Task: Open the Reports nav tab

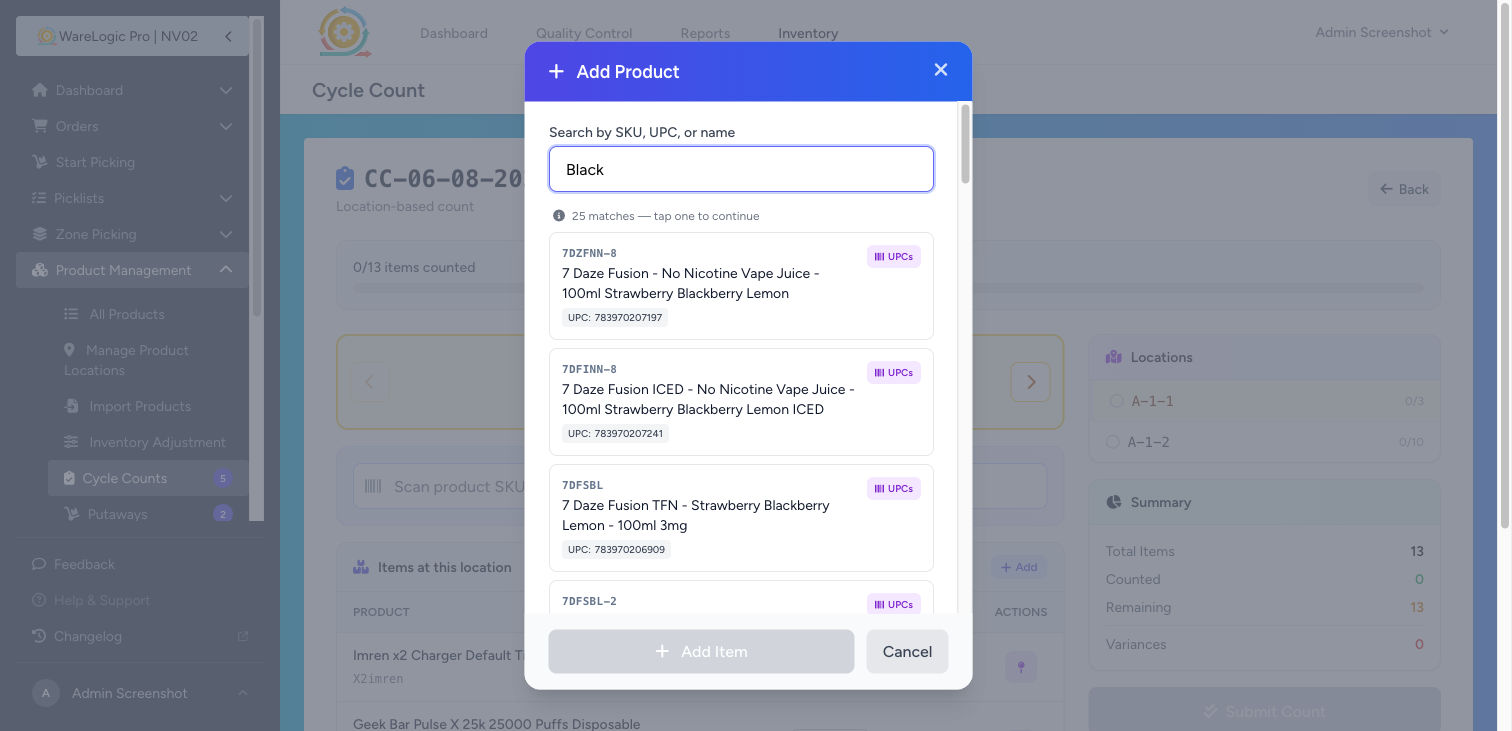Action: pos(705,33)
